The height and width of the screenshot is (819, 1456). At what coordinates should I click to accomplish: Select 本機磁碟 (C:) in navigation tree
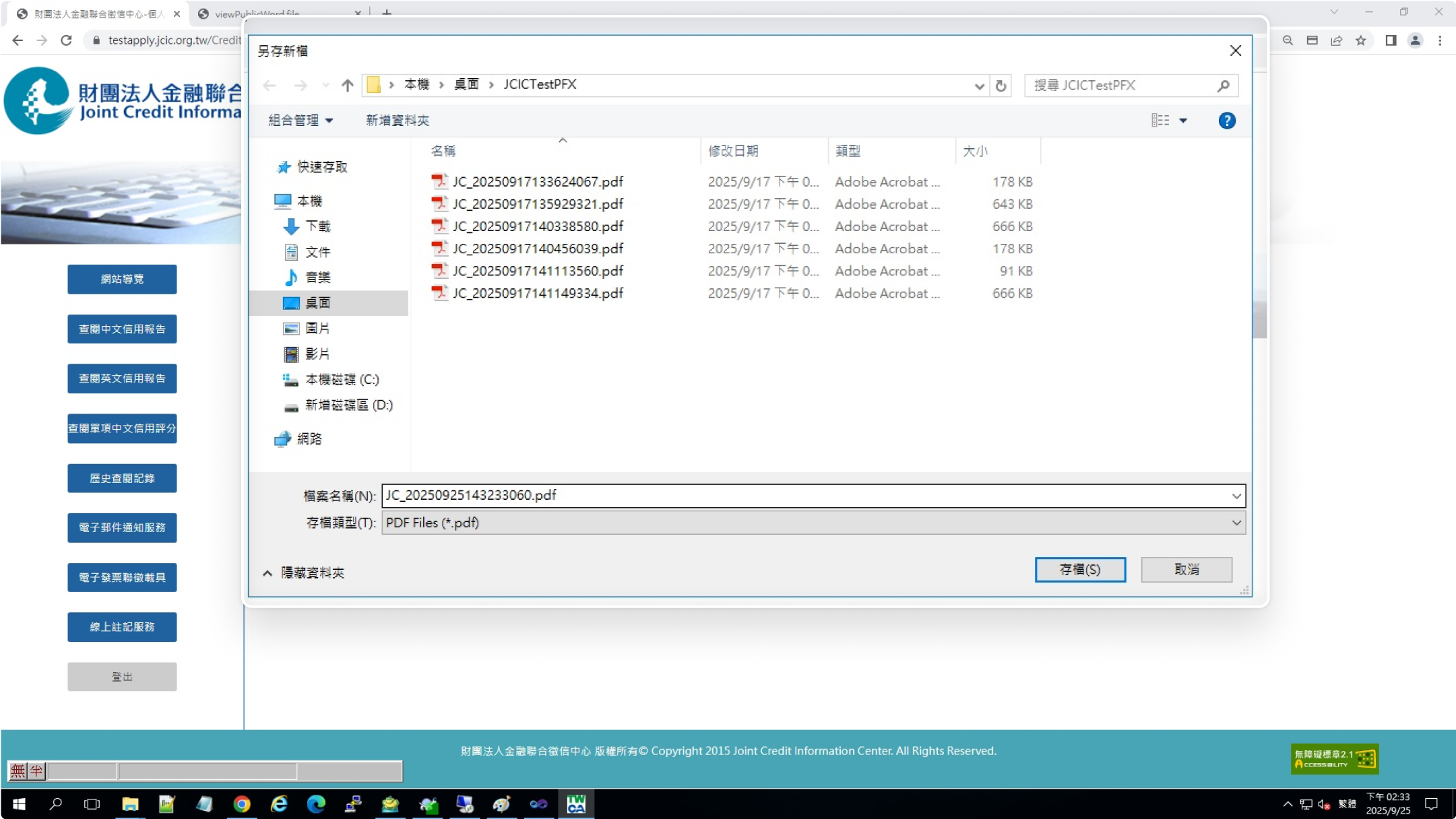[341, 379]
